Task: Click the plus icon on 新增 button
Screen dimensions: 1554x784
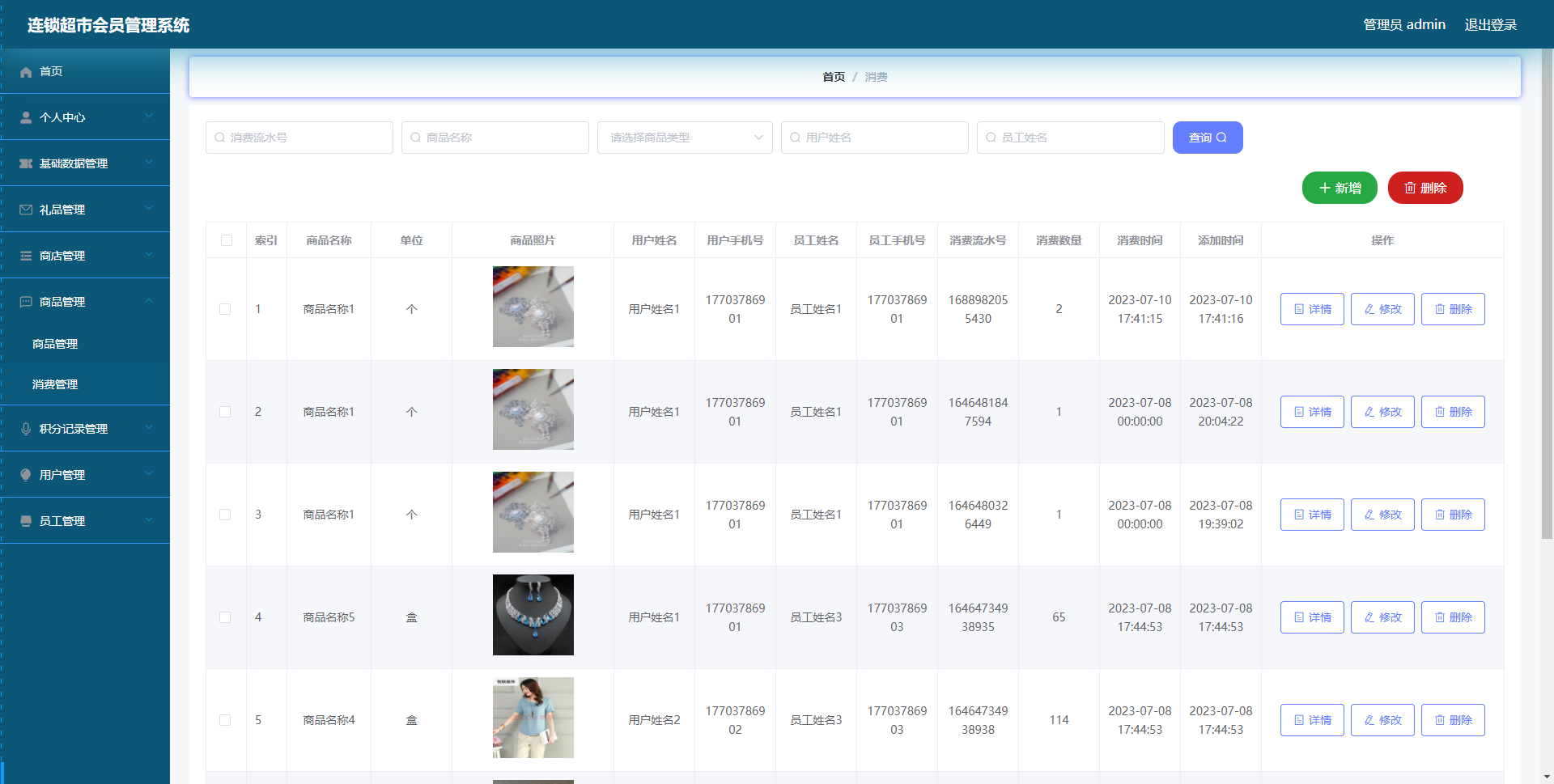Action: click(x=1325, y=189)
